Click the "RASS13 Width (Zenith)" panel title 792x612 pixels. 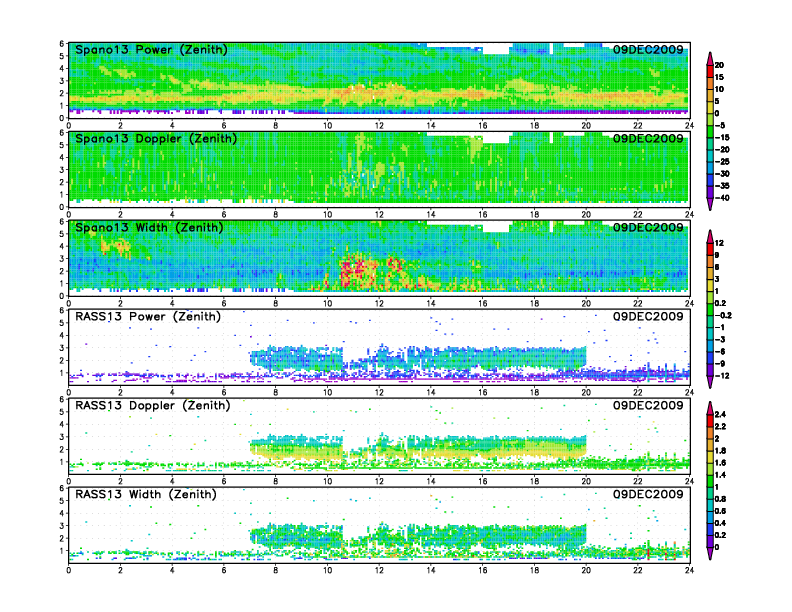[146, 494]
